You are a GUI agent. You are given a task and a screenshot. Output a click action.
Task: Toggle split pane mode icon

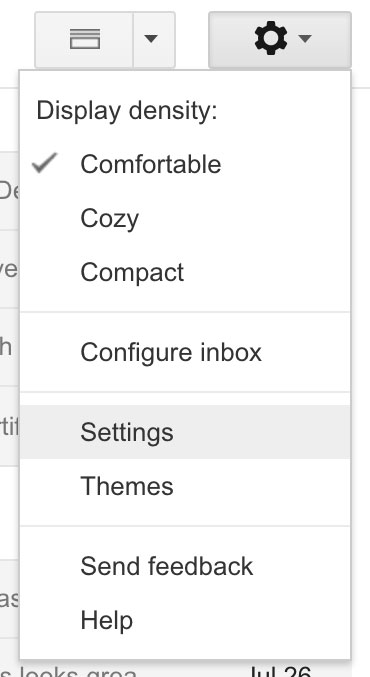point(84,40)
